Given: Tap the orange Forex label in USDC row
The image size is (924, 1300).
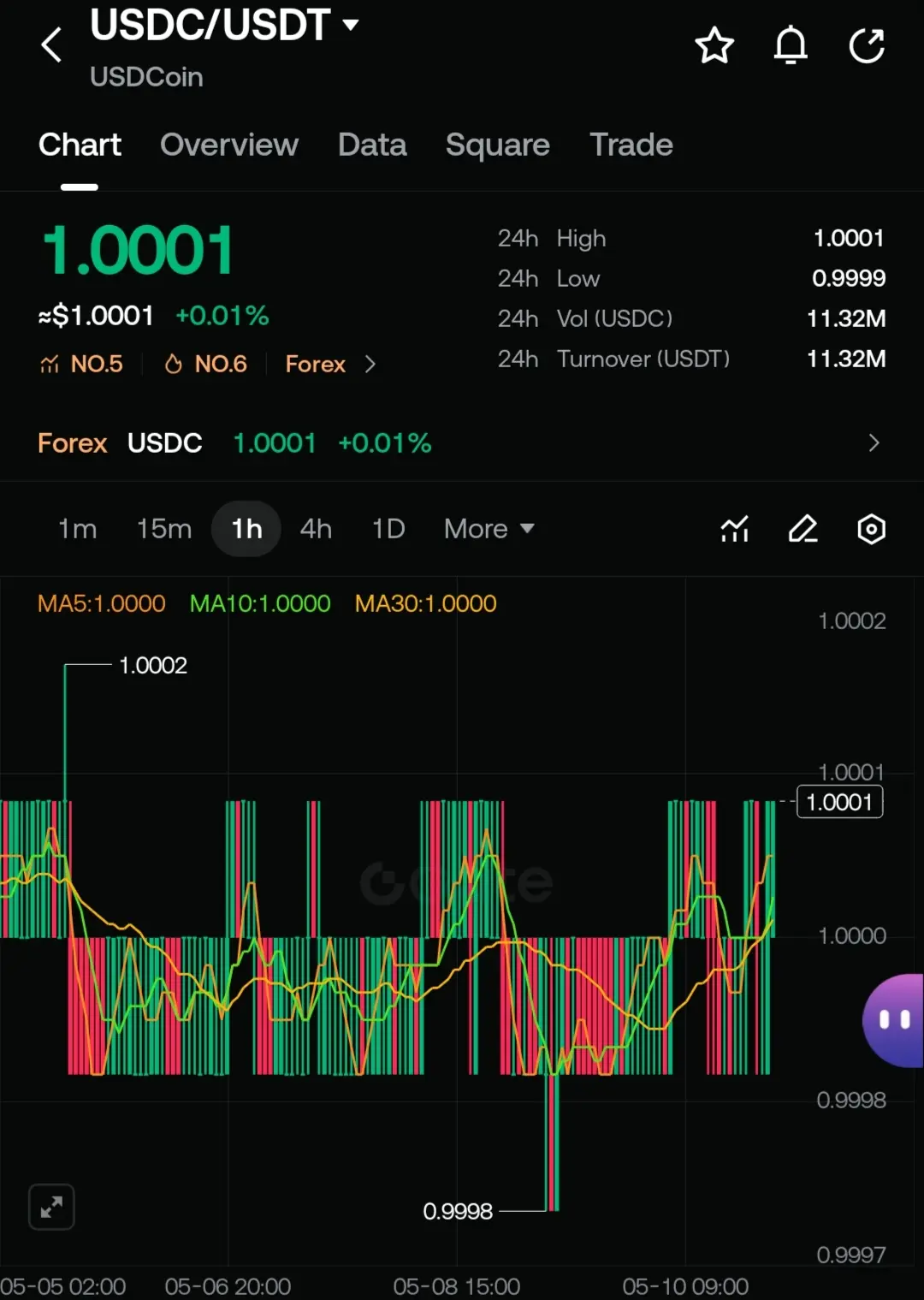Looking at the screenshot, I should (x=73, y=443).
